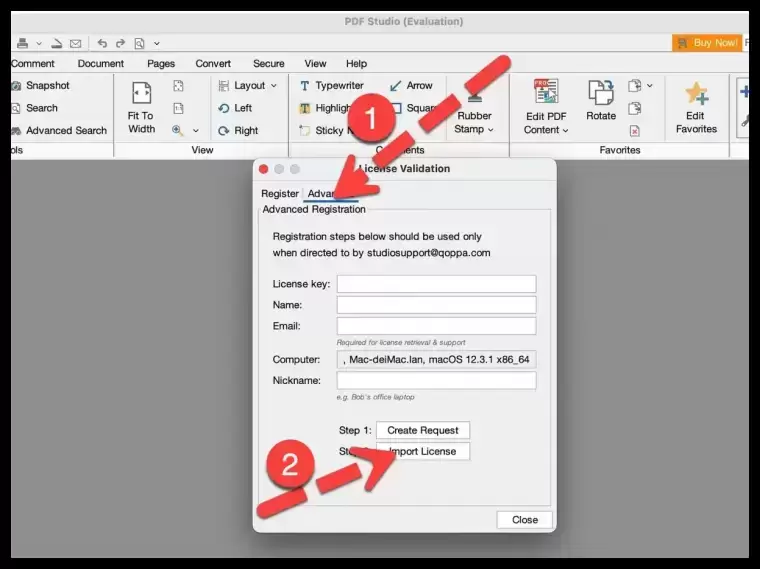Click the Create Request button
The image size is (760, 569).
[x=423, y=430]
